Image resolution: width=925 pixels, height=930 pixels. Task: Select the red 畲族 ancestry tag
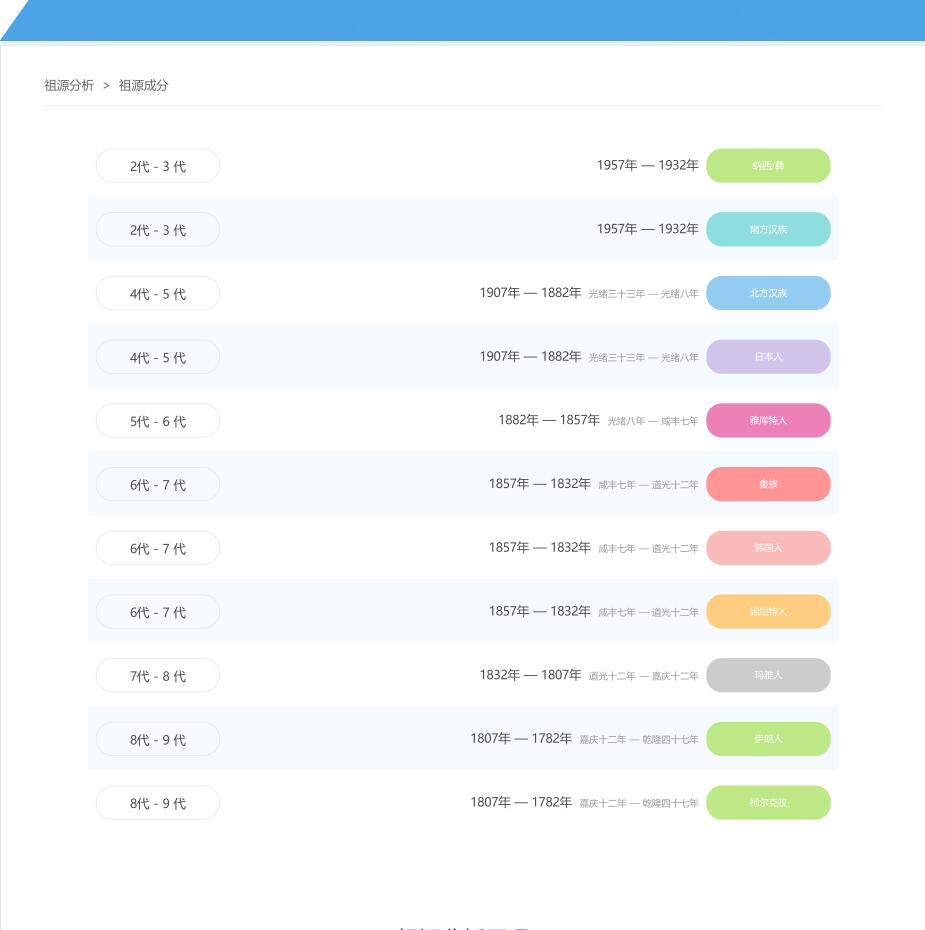click(768, 484)
